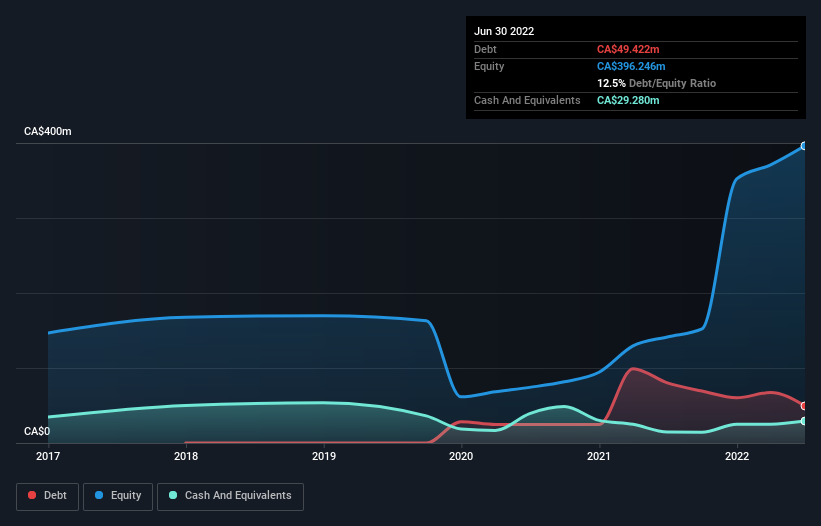Click the 2019 x-axis label
The width and height of the screenshot is (821, 526).
pos(324,456)
